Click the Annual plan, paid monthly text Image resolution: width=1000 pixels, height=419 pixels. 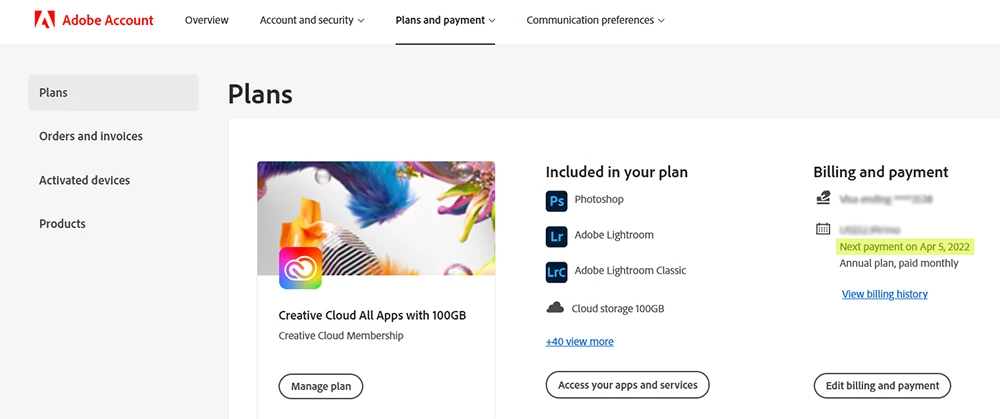(899, 263)
